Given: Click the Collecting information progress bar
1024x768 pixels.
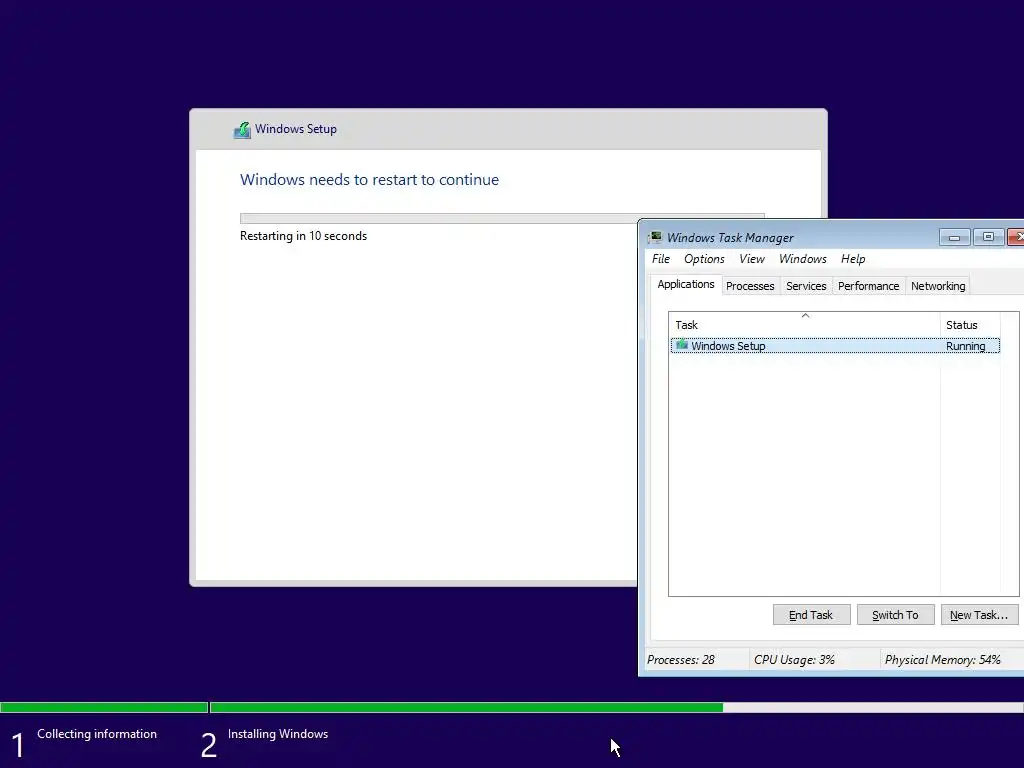Looking at the screenshot, I should [104, 707].
